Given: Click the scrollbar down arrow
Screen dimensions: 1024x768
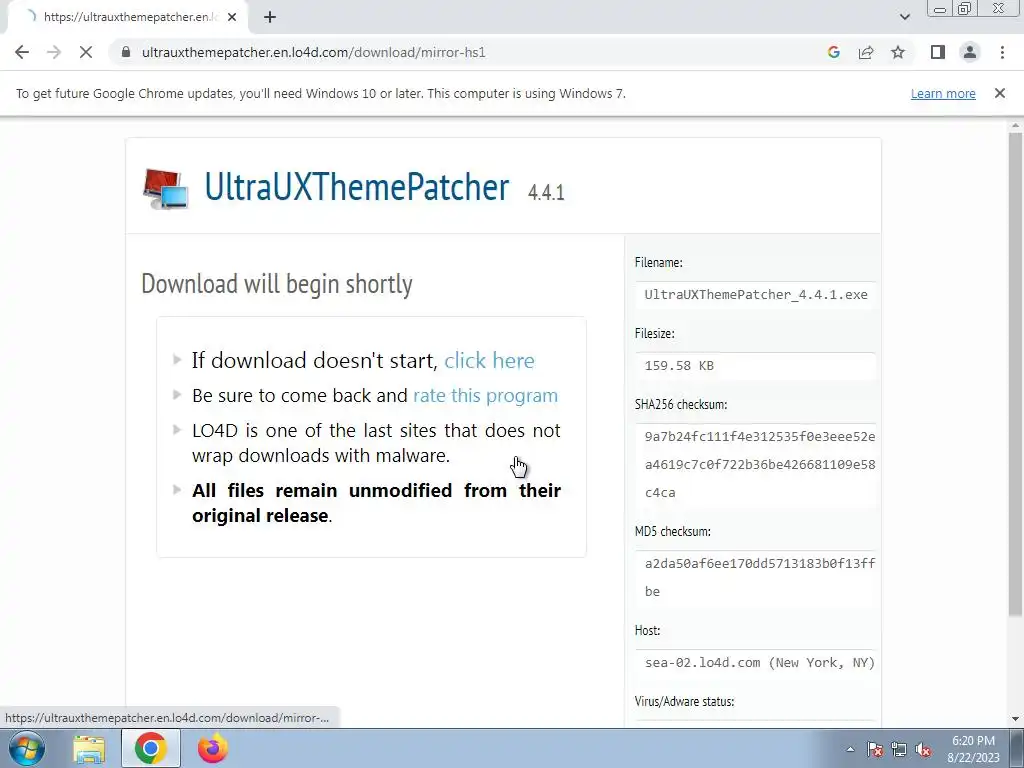Looking at the screenshot, I should pos(1015,718).
